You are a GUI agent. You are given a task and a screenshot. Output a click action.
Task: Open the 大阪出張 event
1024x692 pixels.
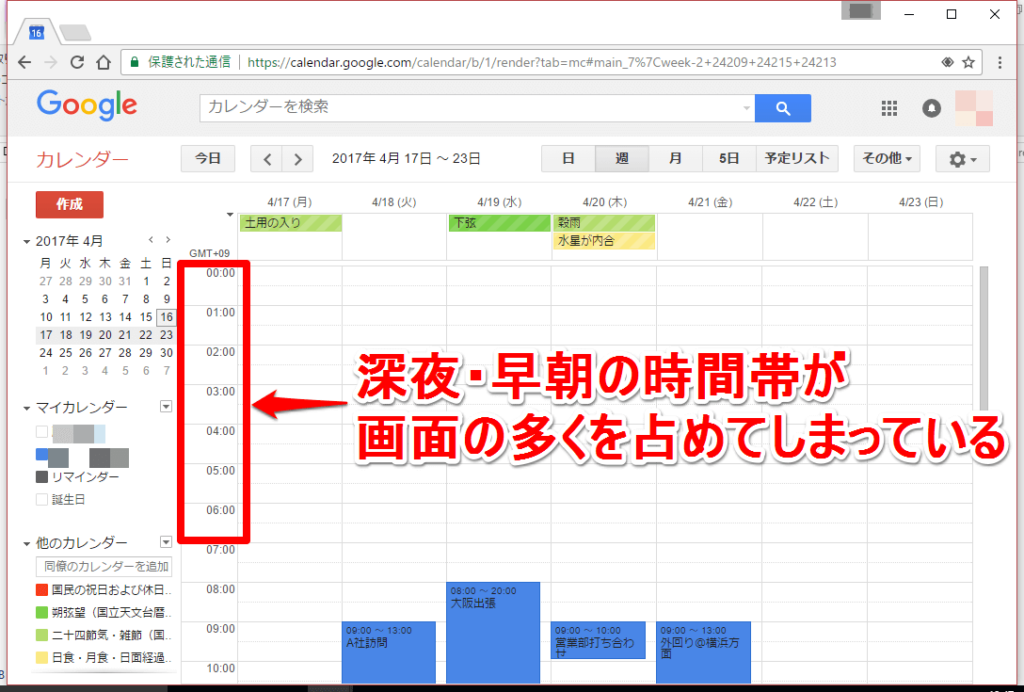click(x=493, y=633)
